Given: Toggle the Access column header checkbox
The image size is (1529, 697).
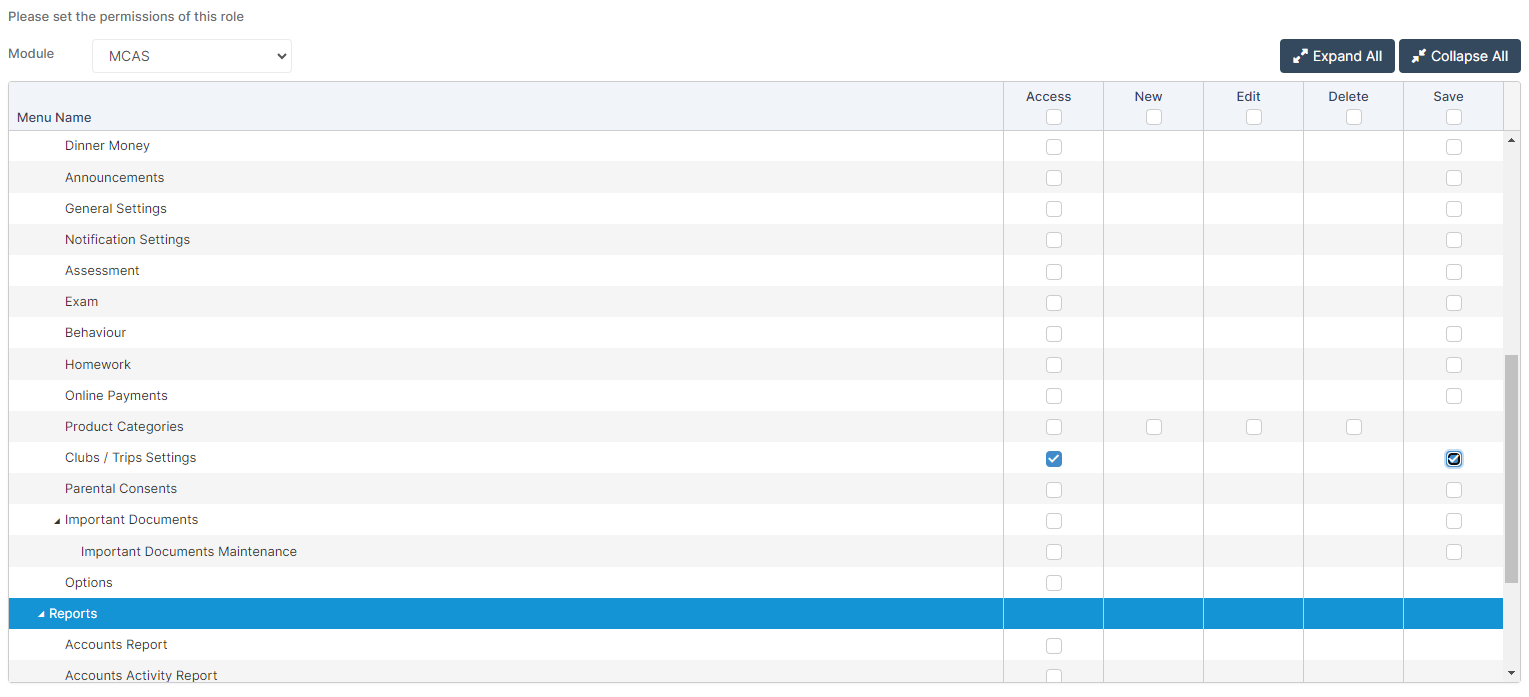Looking at the screenshot, I should click(x=1054, y=117).
